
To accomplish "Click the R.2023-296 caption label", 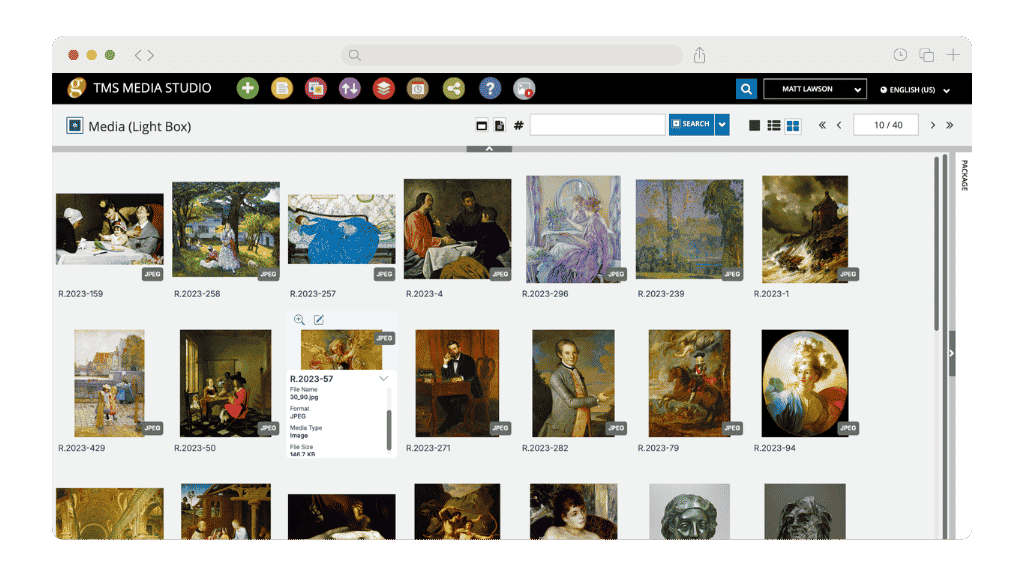I will tap(545, 294).
